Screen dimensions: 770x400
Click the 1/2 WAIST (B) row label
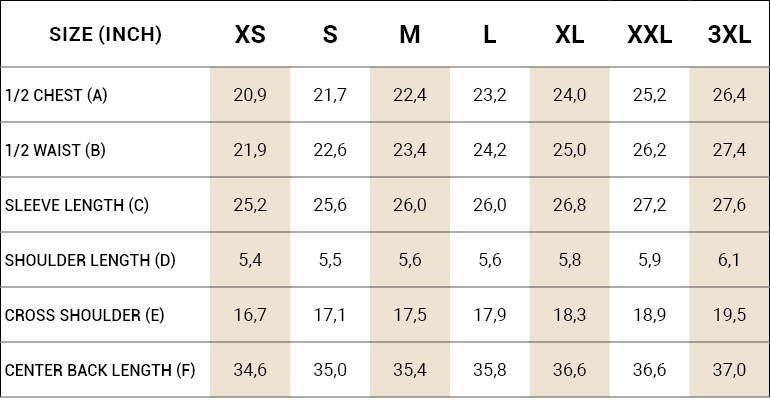click(55, 151)
